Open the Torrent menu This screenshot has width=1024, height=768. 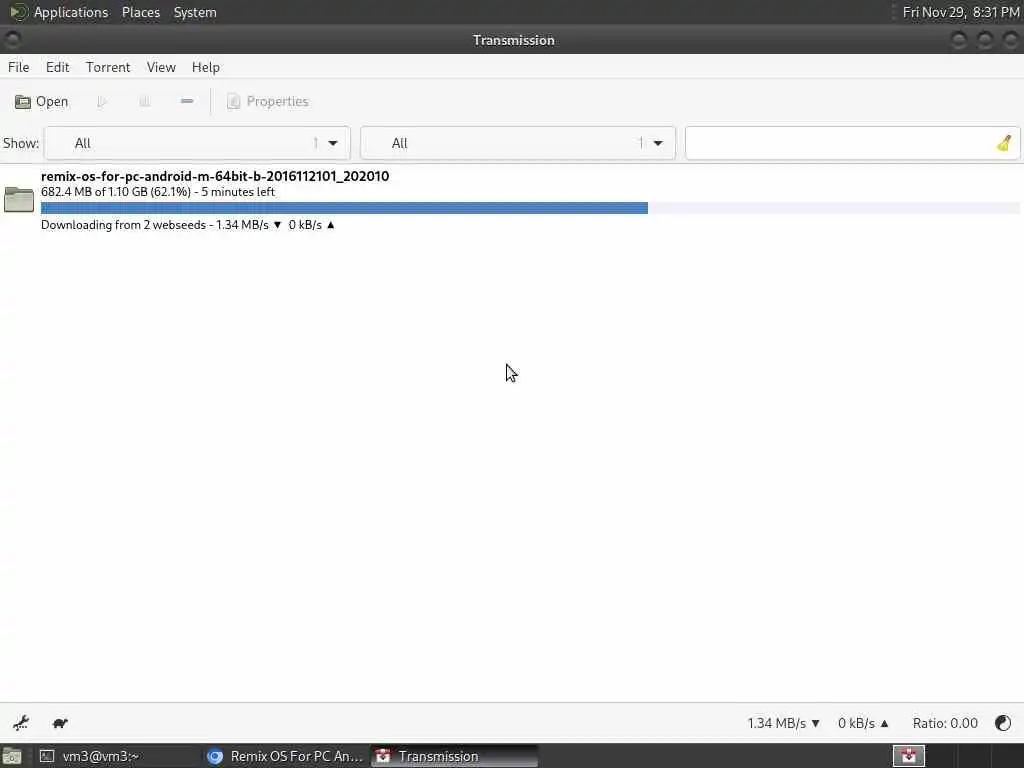(108, 67)
